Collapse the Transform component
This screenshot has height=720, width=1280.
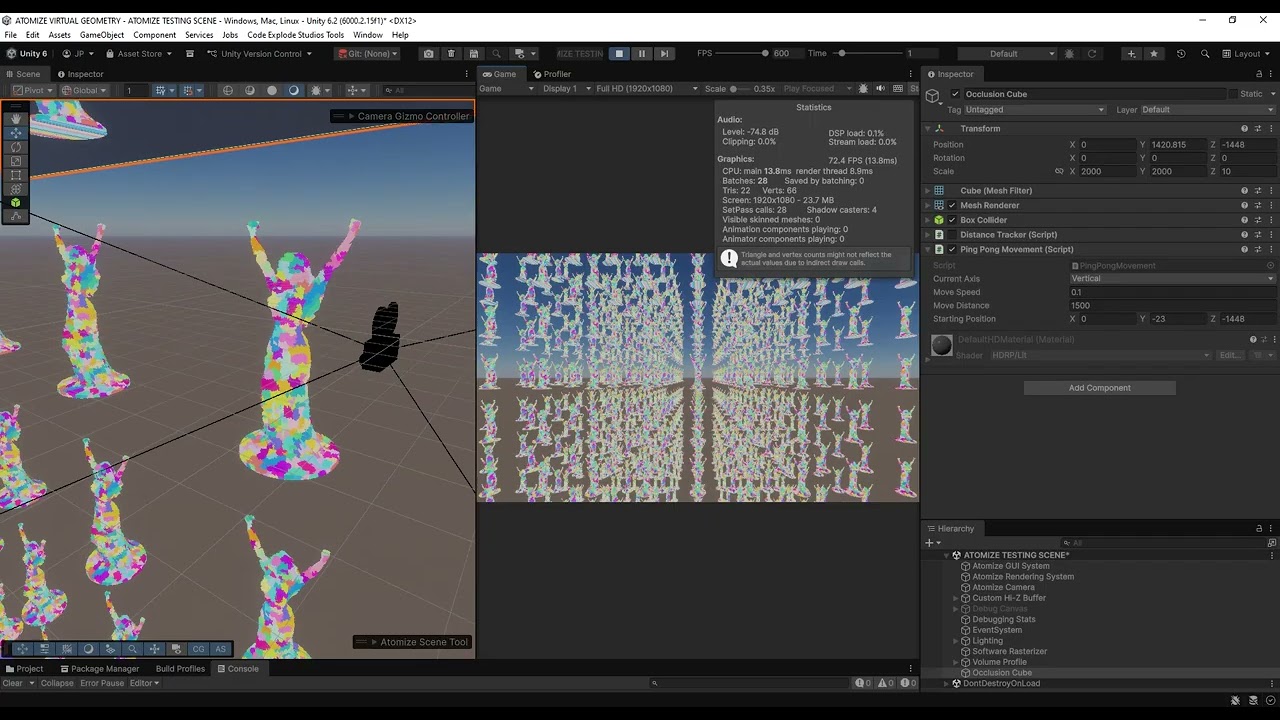click(x=927, y=129)
